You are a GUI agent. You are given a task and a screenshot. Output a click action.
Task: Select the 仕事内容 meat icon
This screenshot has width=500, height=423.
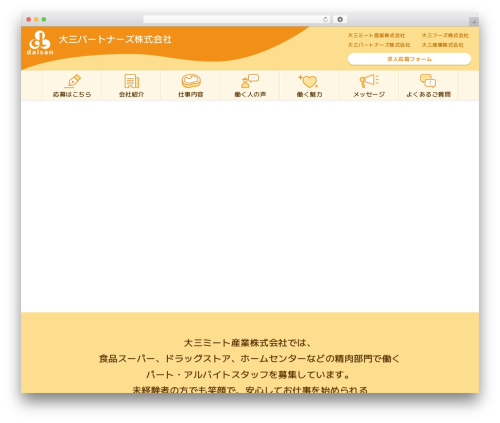coord(191,81)
